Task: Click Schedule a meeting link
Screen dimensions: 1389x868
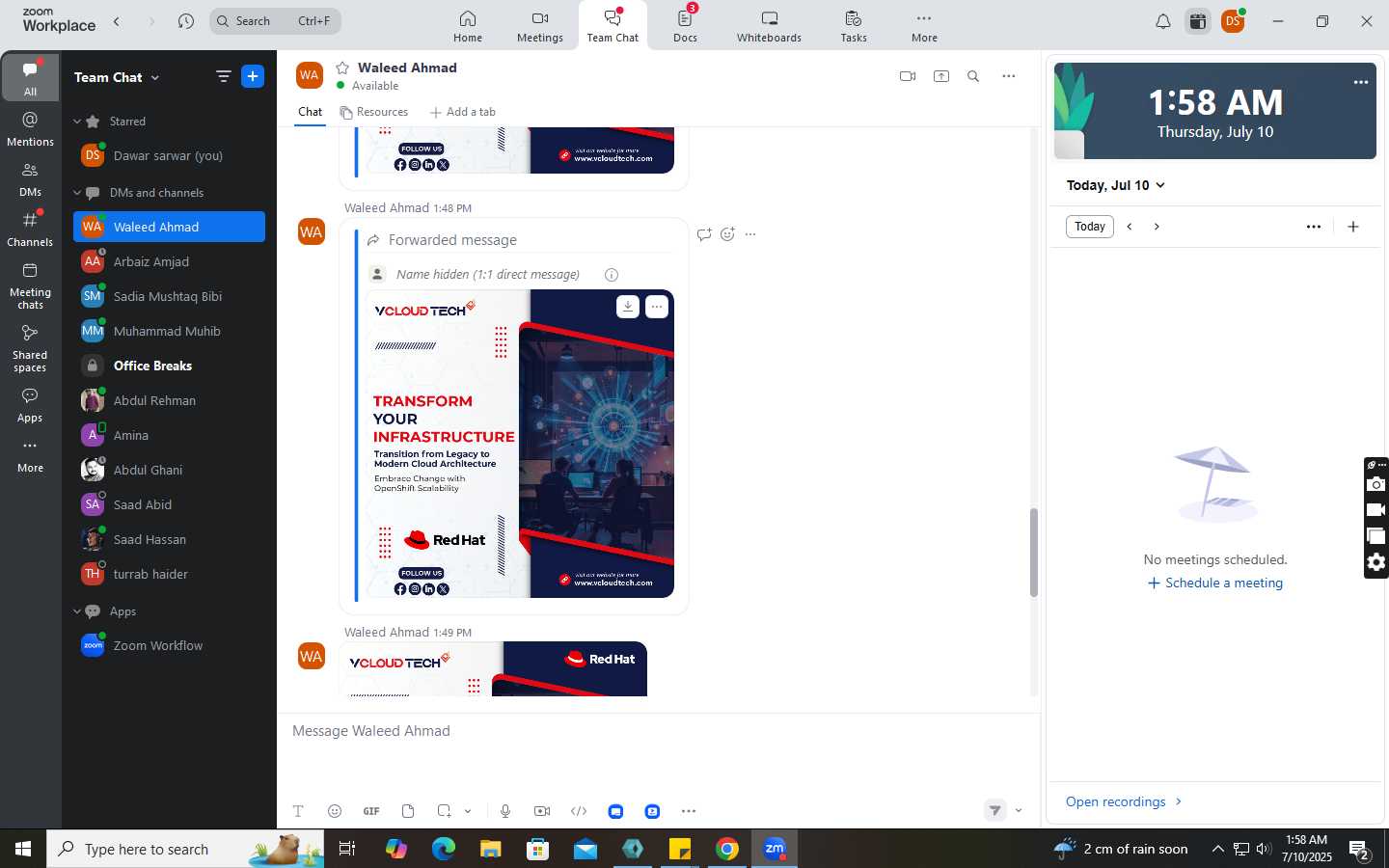Action: click(1215, 583)
